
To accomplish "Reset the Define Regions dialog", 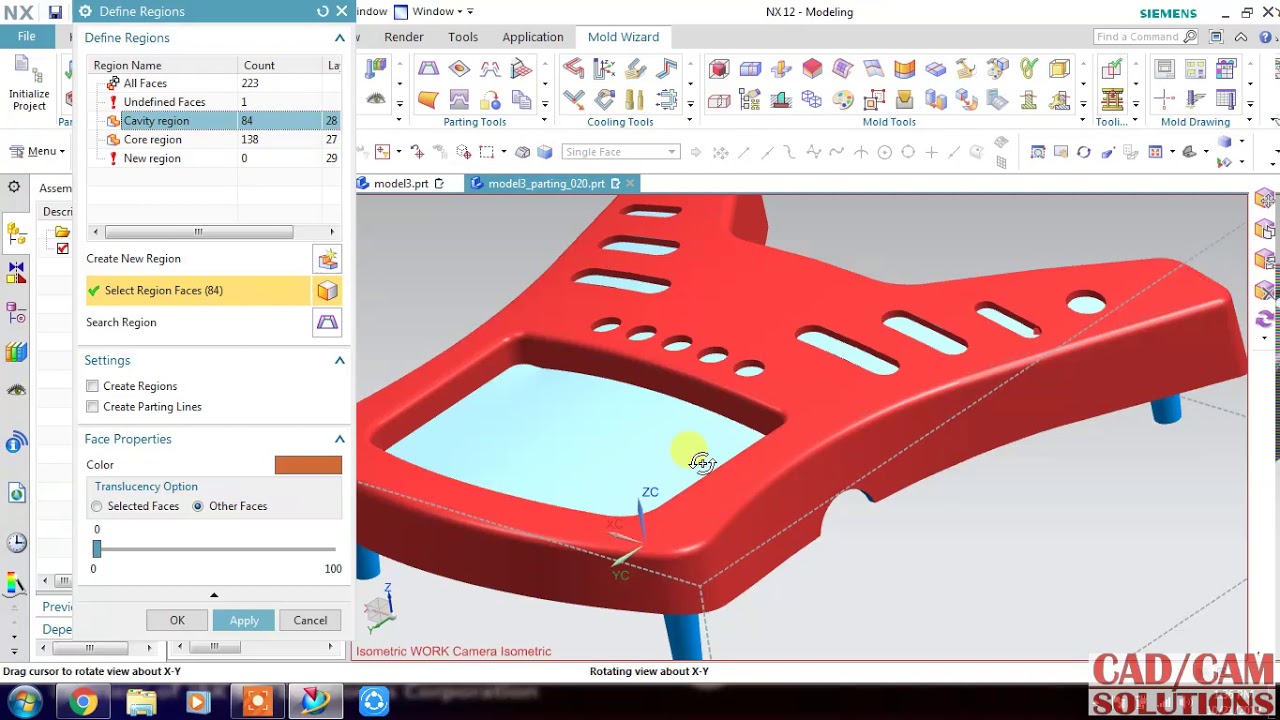I will click(322, 12).
